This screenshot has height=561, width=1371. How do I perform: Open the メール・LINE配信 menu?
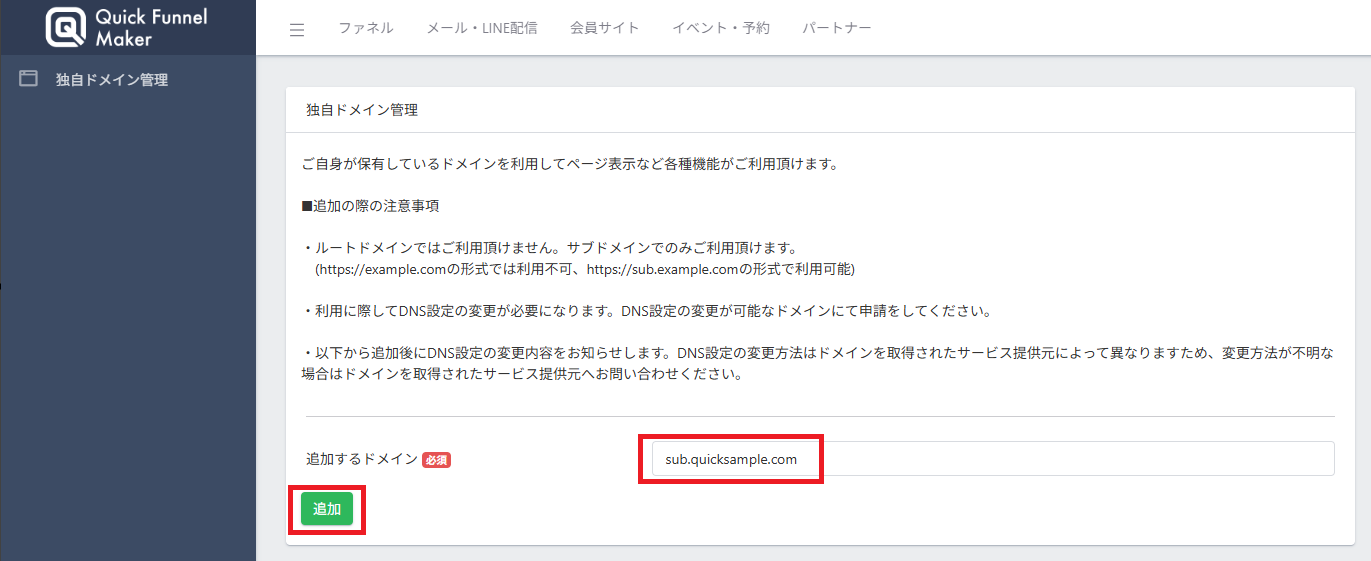point(482,28)
